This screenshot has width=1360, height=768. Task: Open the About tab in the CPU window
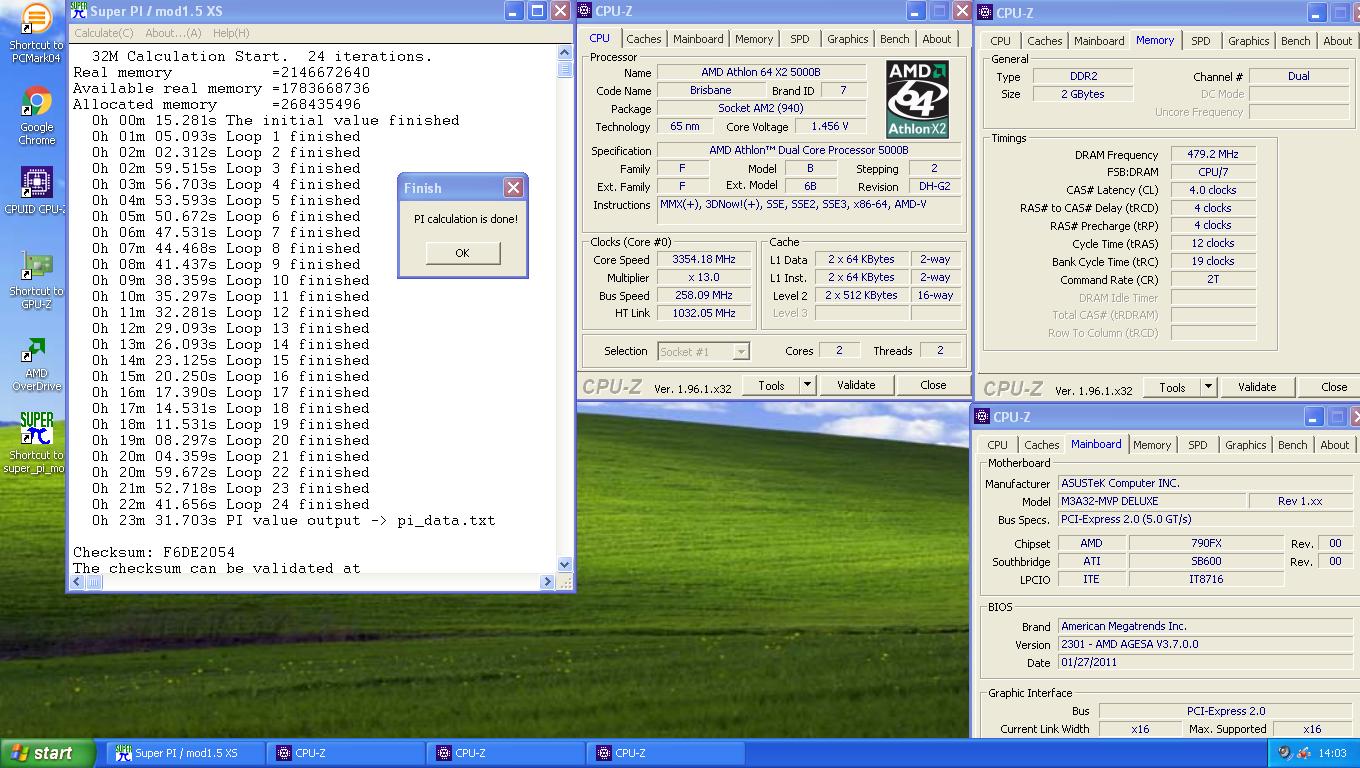pyautogui.click(x=937, y=39)
